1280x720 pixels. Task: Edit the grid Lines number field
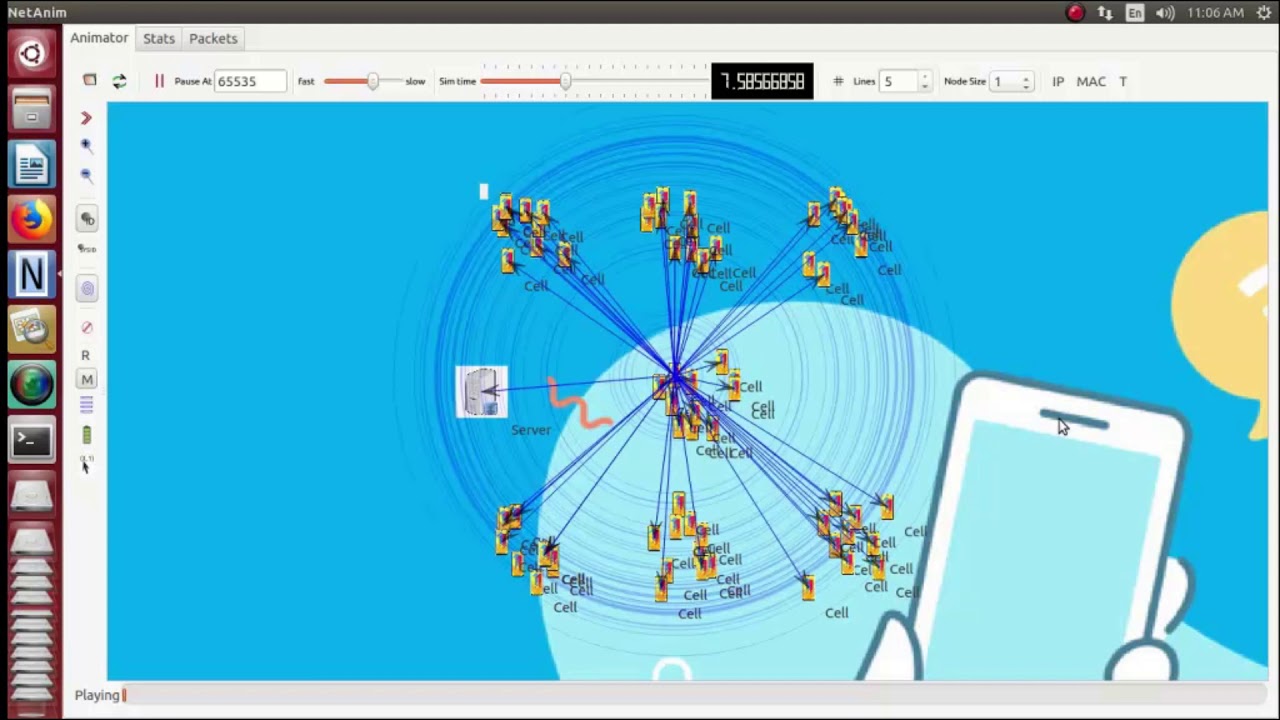click(898, 81)
